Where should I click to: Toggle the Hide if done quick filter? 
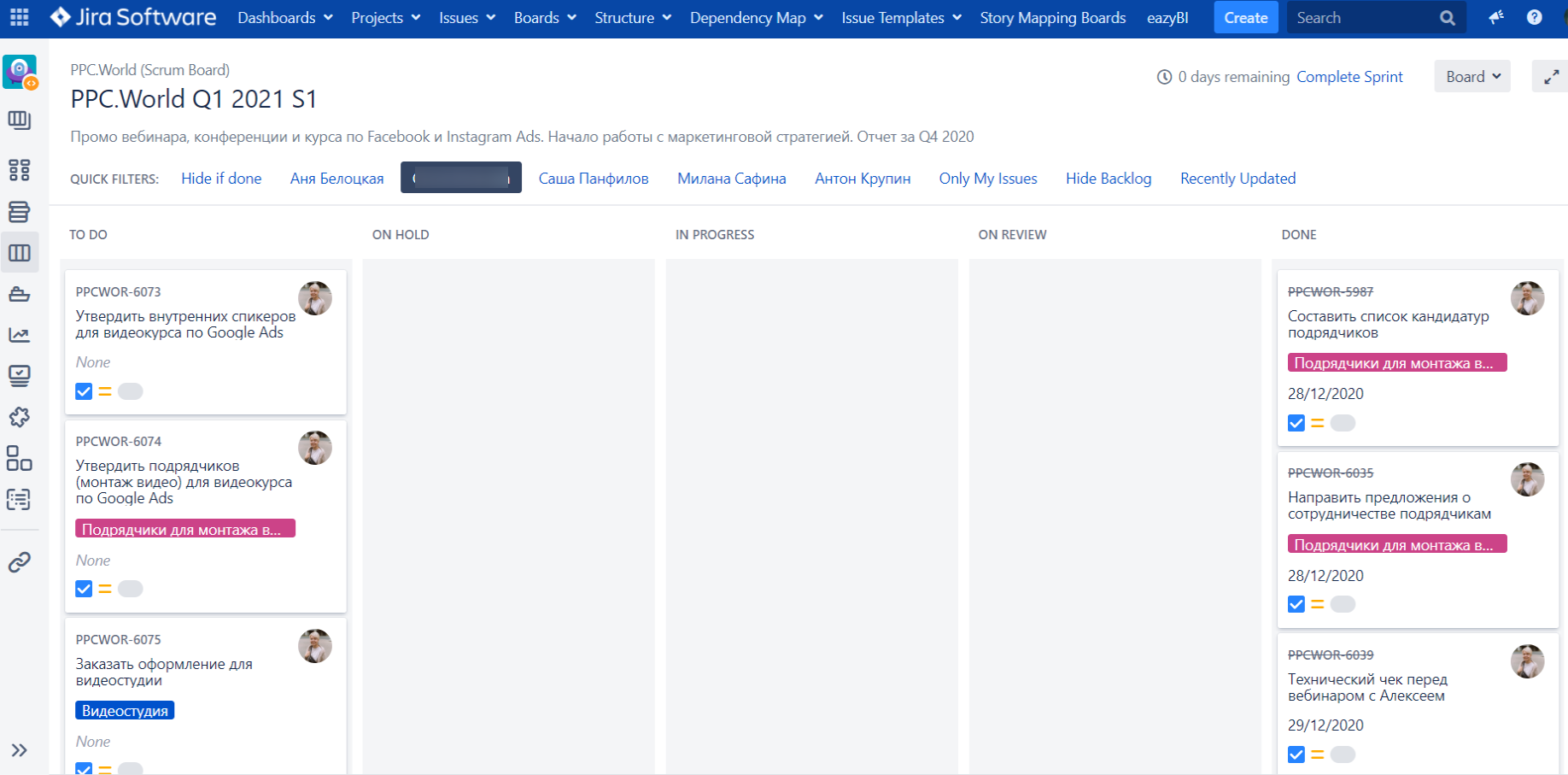pos(221,179)
